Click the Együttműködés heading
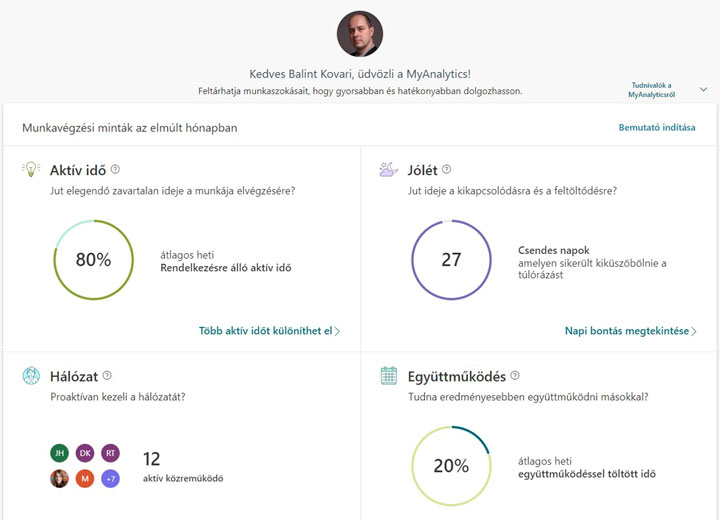The width and height of the screenshot is (720, 520). (x=457, y=377)
